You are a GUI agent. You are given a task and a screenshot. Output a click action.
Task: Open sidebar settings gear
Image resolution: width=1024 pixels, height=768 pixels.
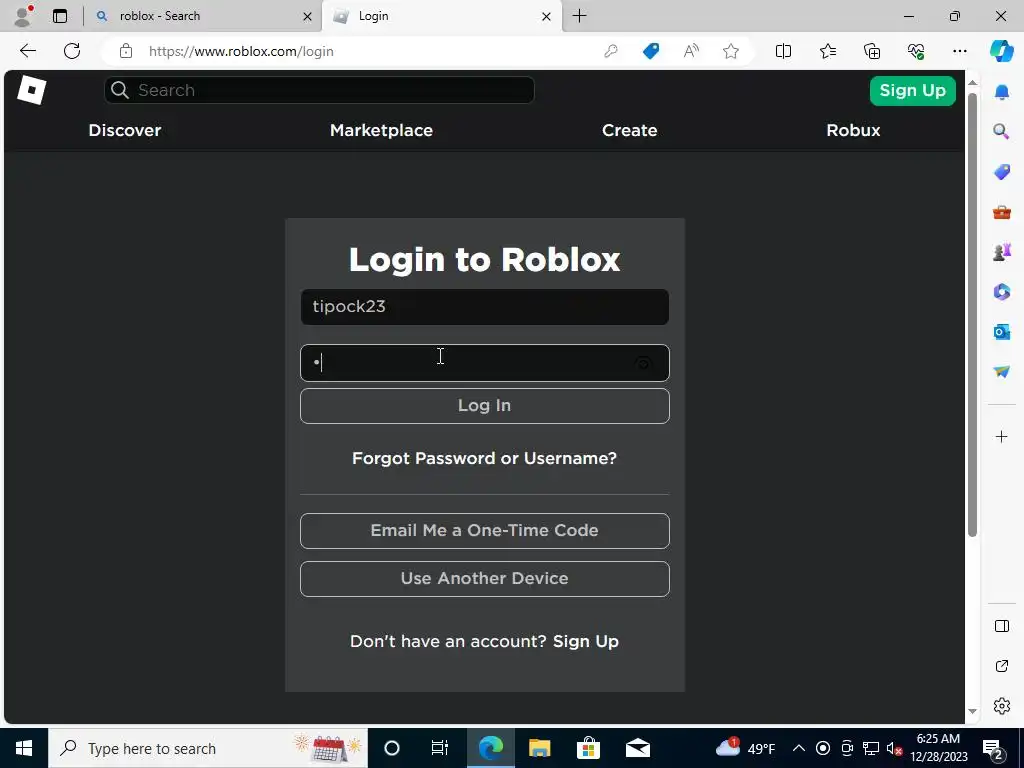click(x=1001, y=706)
